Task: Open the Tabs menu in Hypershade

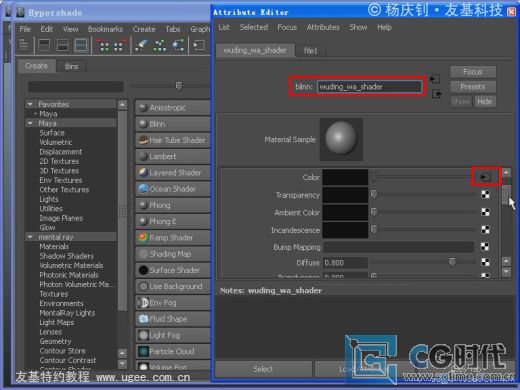Action: (x=173, y=29)
